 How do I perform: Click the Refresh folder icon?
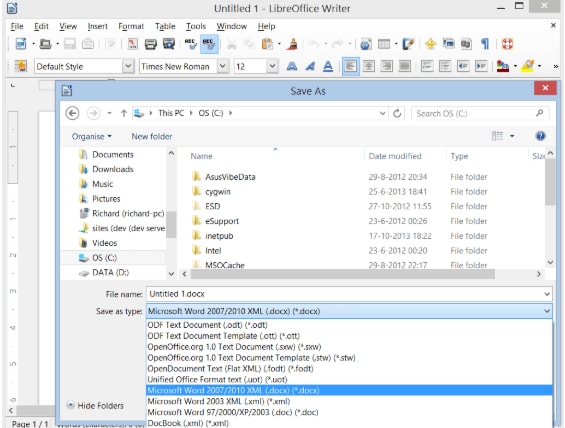point(397,113)
